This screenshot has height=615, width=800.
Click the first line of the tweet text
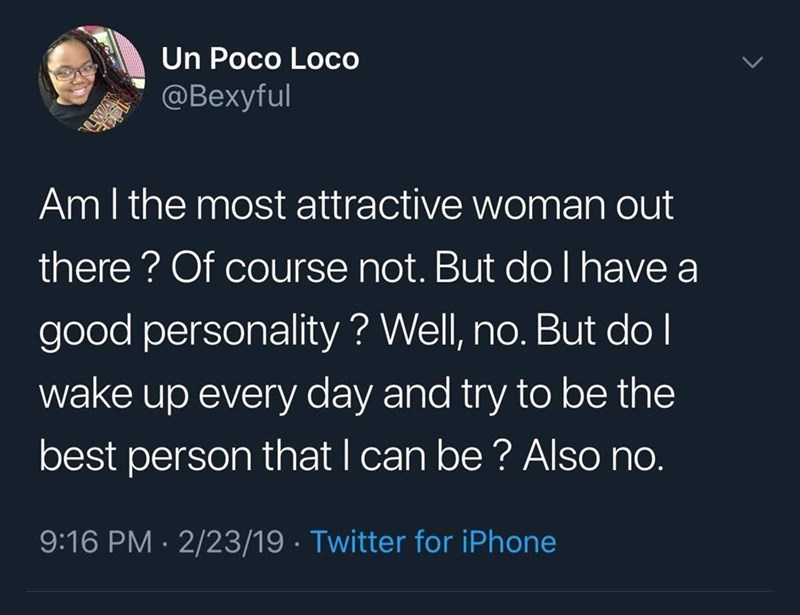click(357, 208)
